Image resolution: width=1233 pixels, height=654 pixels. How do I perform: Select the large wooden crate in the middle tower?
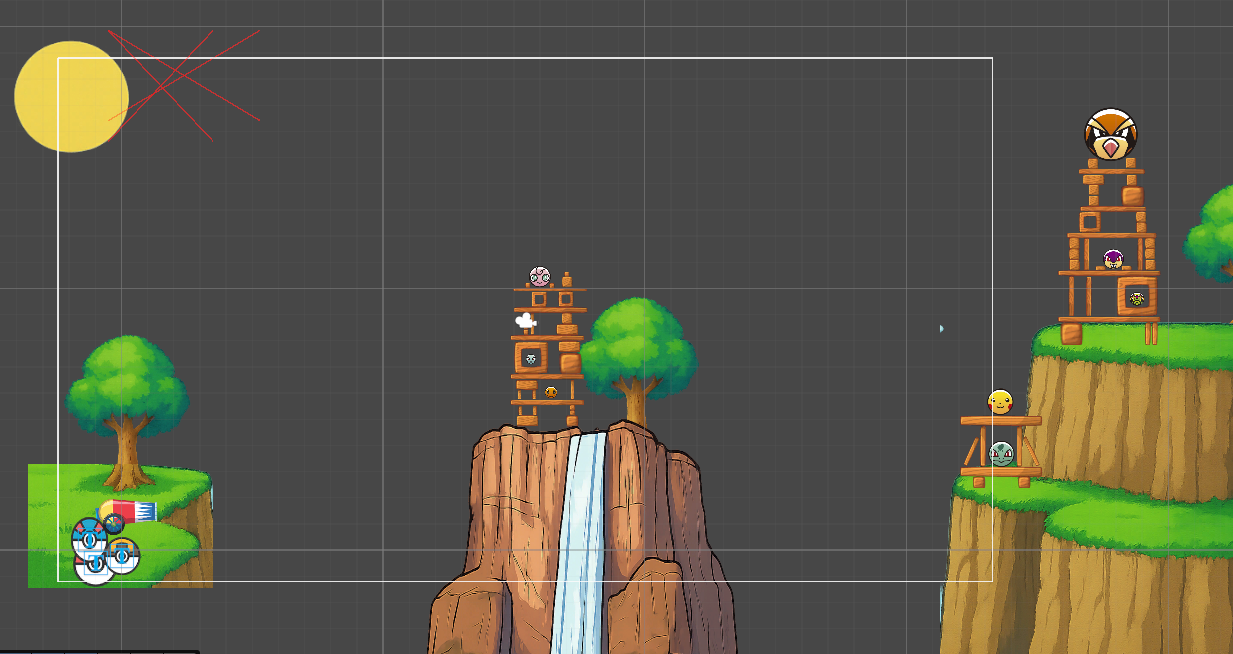(x=531, y=357)
